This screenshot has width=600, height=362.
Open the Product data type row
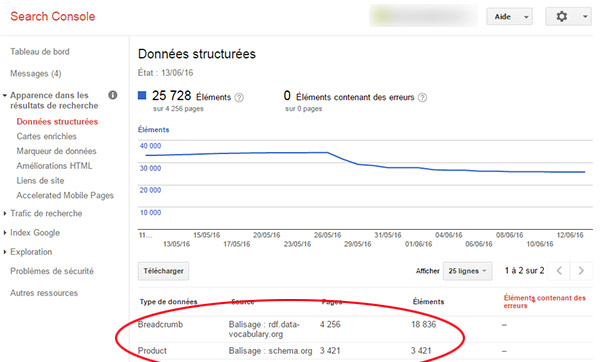click(152, 351)
